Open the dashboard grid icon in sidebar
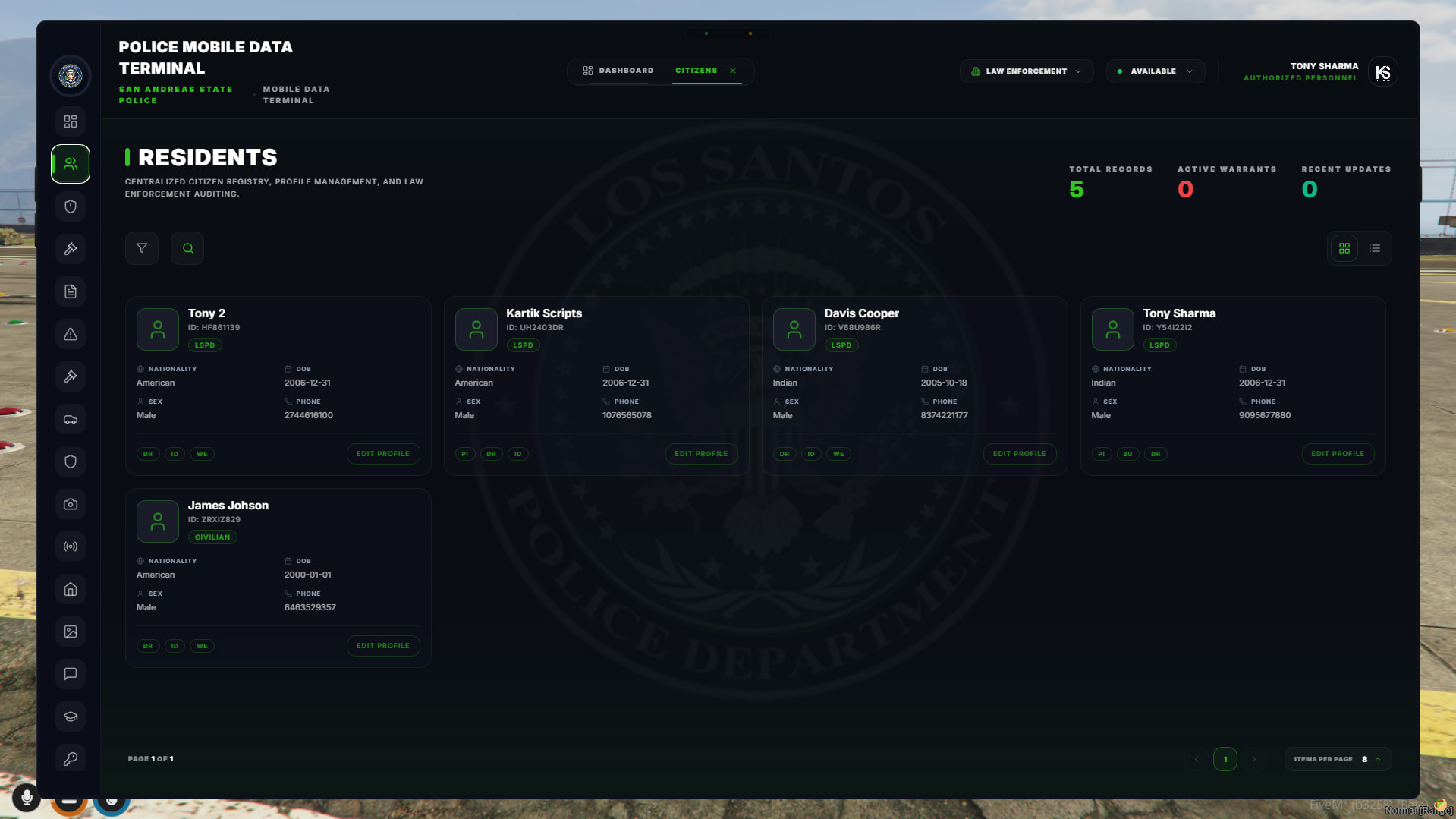The image size is (1456, 819). click(x=71, y=121)
